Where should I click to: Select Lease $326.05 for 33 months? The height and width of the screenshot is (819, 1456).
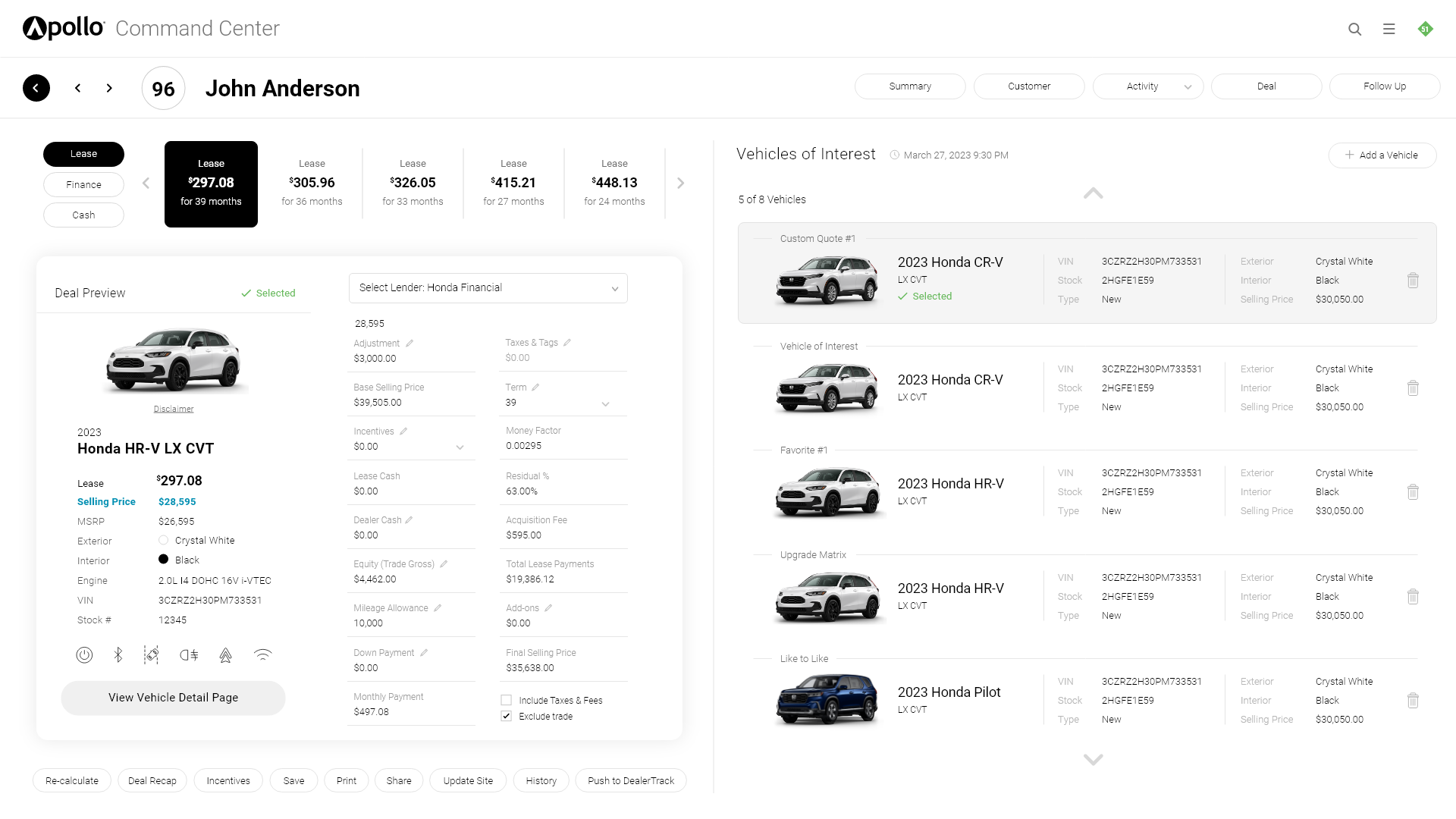tap(413, 183)
